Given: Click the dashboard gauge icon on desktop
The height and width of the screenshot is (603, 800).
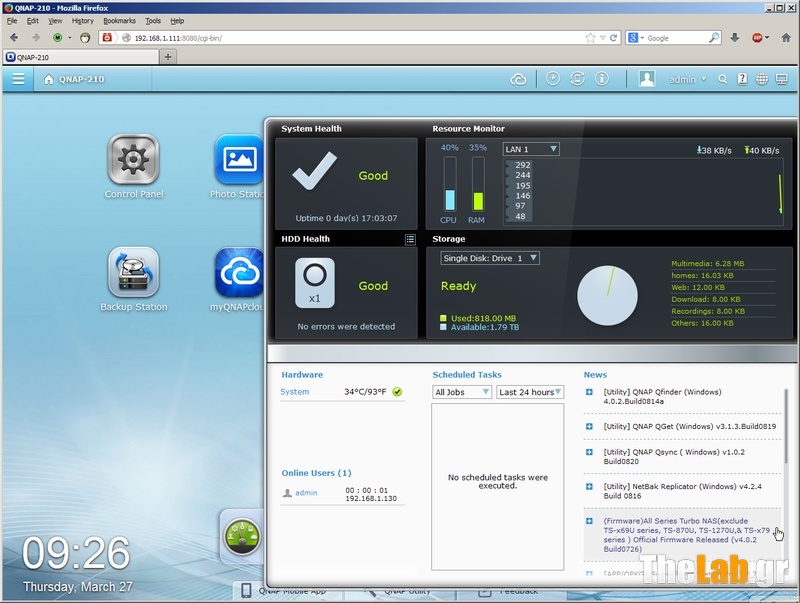Looking at the screenshot, I should pos(242,536).
